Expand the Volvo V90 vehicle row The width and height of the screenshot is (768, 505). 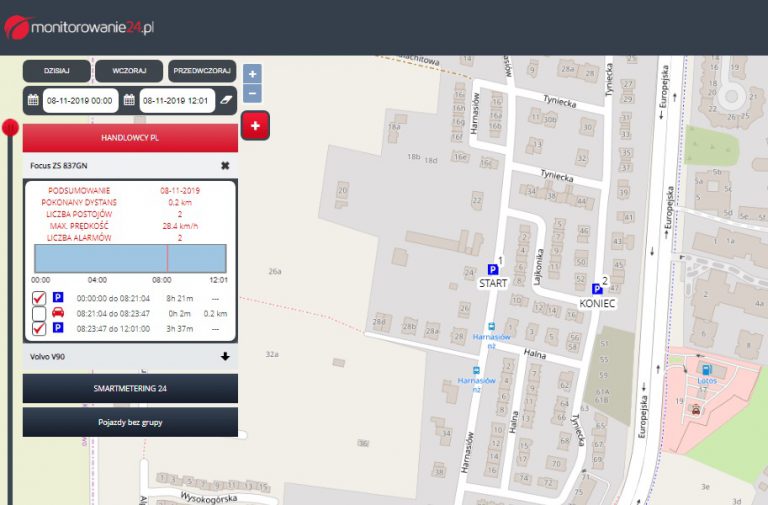[225, 357]
